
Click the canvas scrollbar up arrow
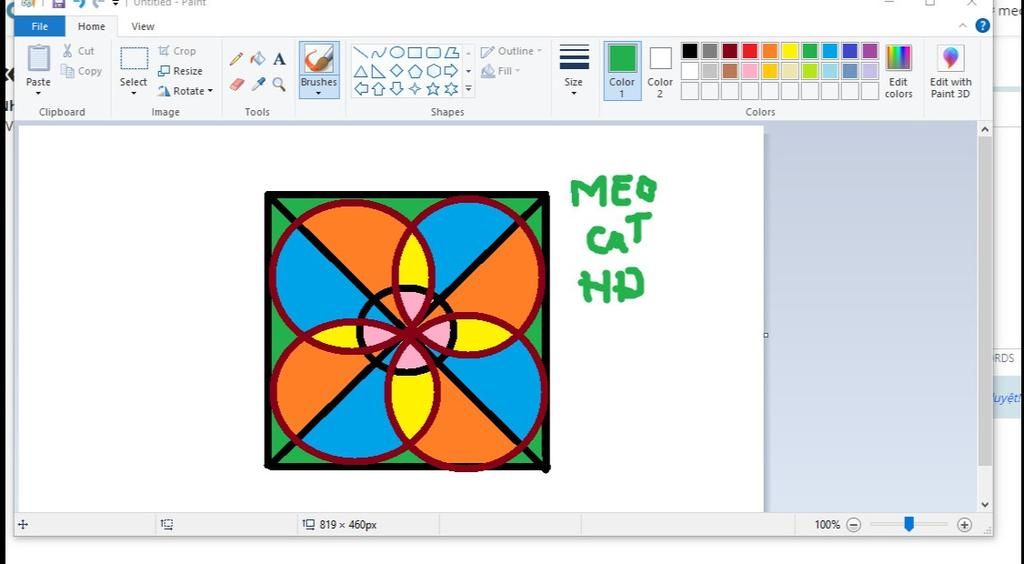(985, 130)
